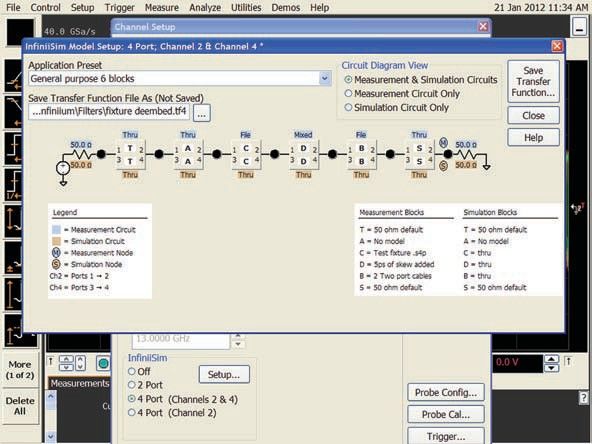The height and width of the screenshot is (444, 592).
Task: Click the Trigger button in Channel Setup
Action: click(x=446, y=436)
